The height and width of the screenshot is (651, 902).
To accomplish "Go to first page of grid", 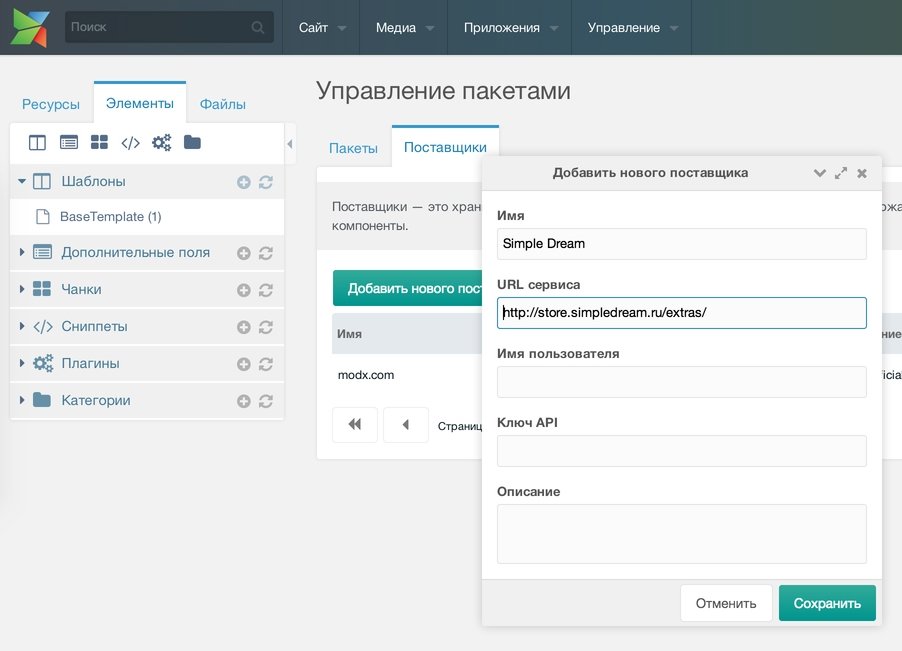I will click(354, 425).
